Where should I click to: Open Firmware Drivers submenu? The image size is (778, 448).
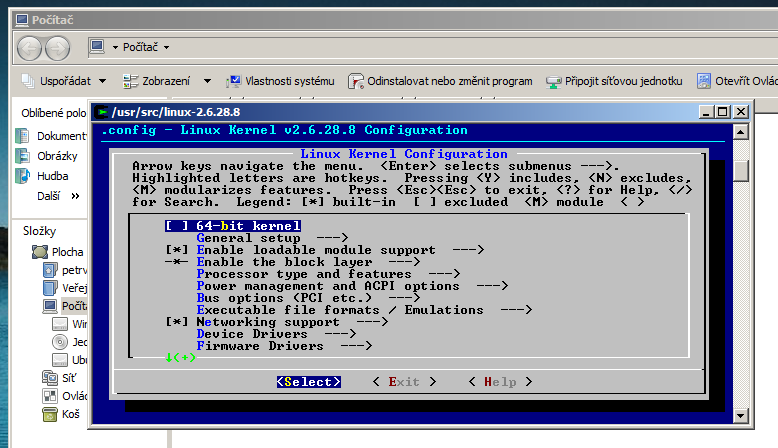pos(284,346)
